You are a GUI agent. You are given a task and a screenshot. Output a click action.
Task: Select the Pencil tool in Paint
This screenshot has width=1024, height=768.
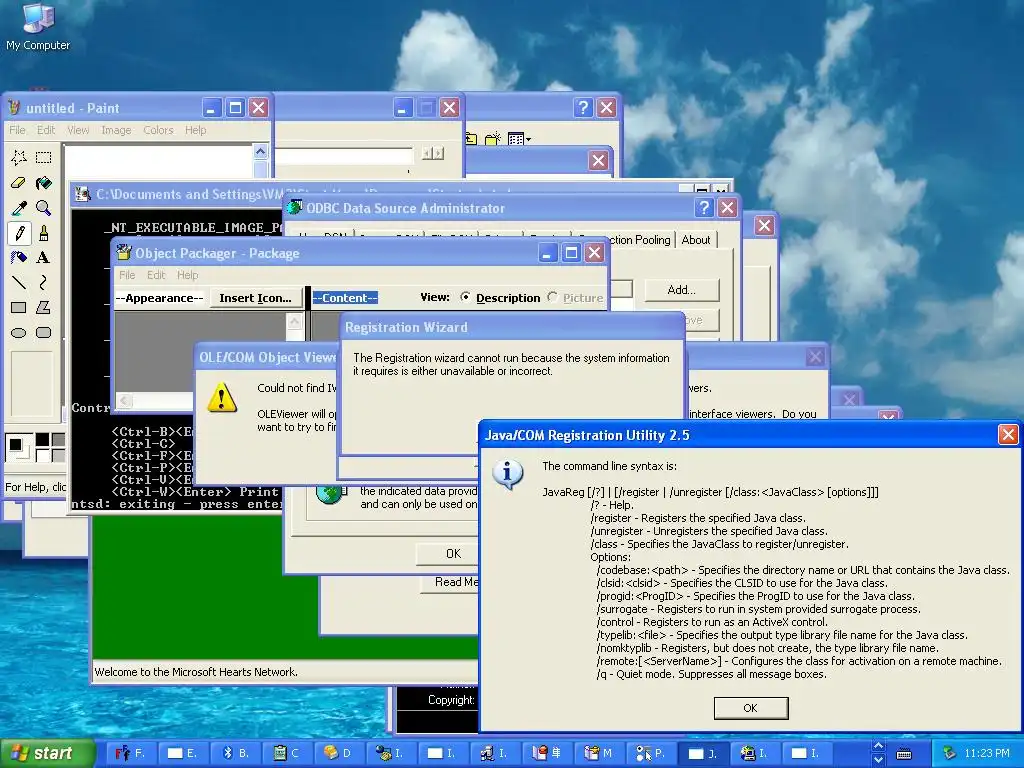(x=19, y=233)
